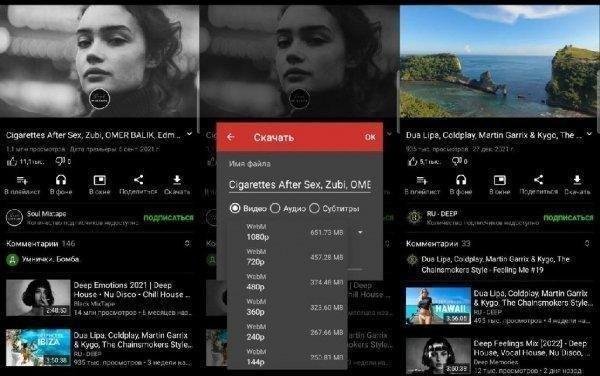The image size is (600, 376).
Task: Open Soul Mixtape channel avatar
Action: [x=14, y=218]
